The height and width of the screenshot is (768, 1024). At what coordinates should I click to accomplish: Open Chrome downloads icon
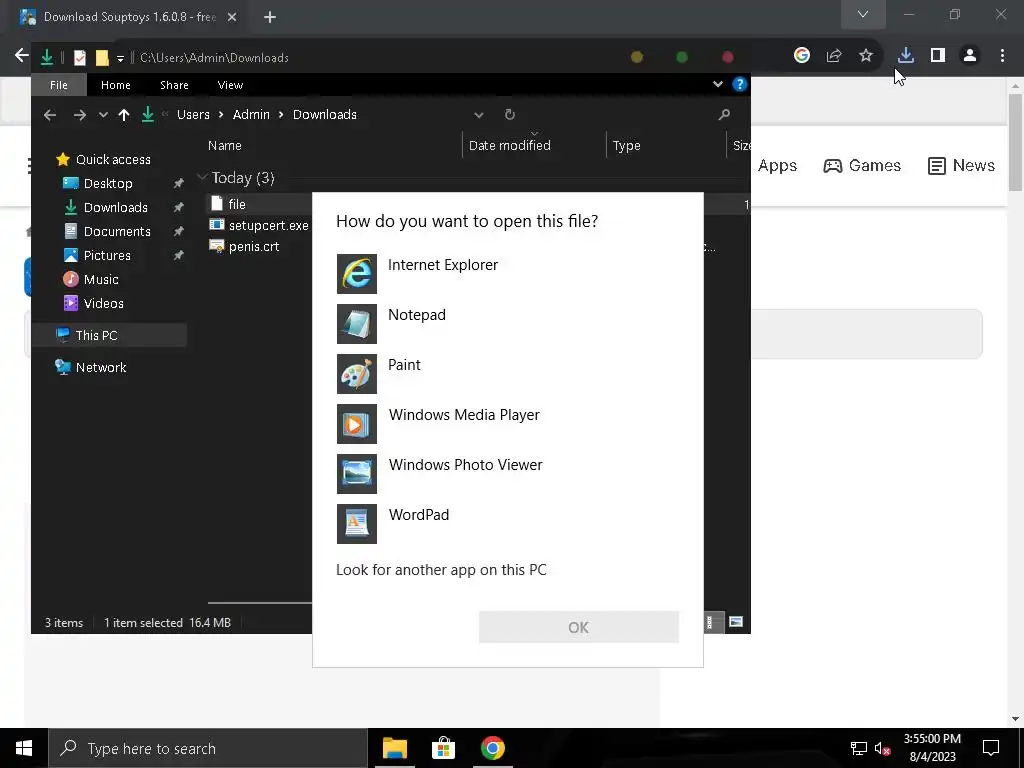[905, 56]
